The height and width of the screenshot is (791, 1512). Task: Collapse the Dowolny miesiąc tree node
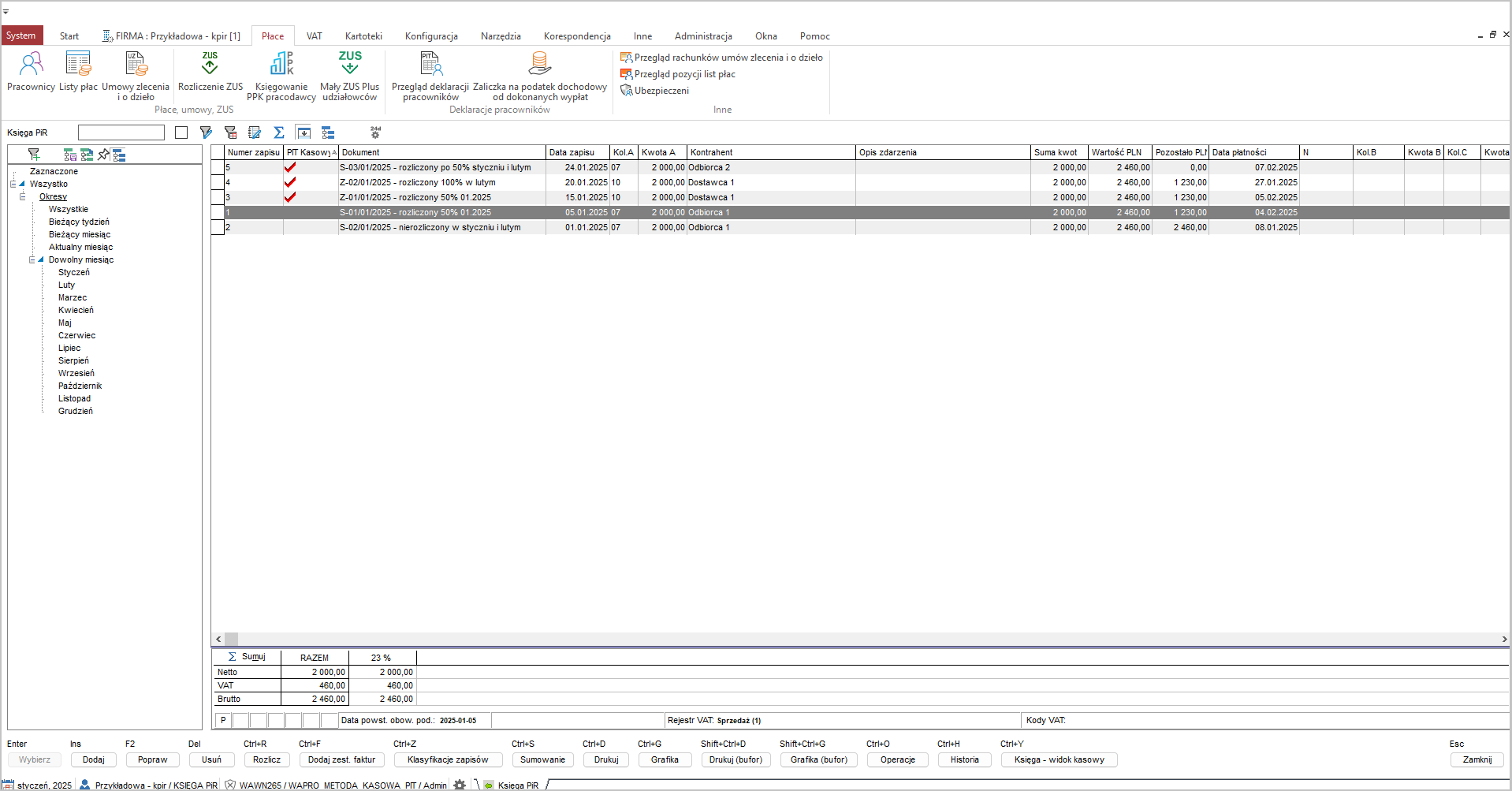click(32, 259)
